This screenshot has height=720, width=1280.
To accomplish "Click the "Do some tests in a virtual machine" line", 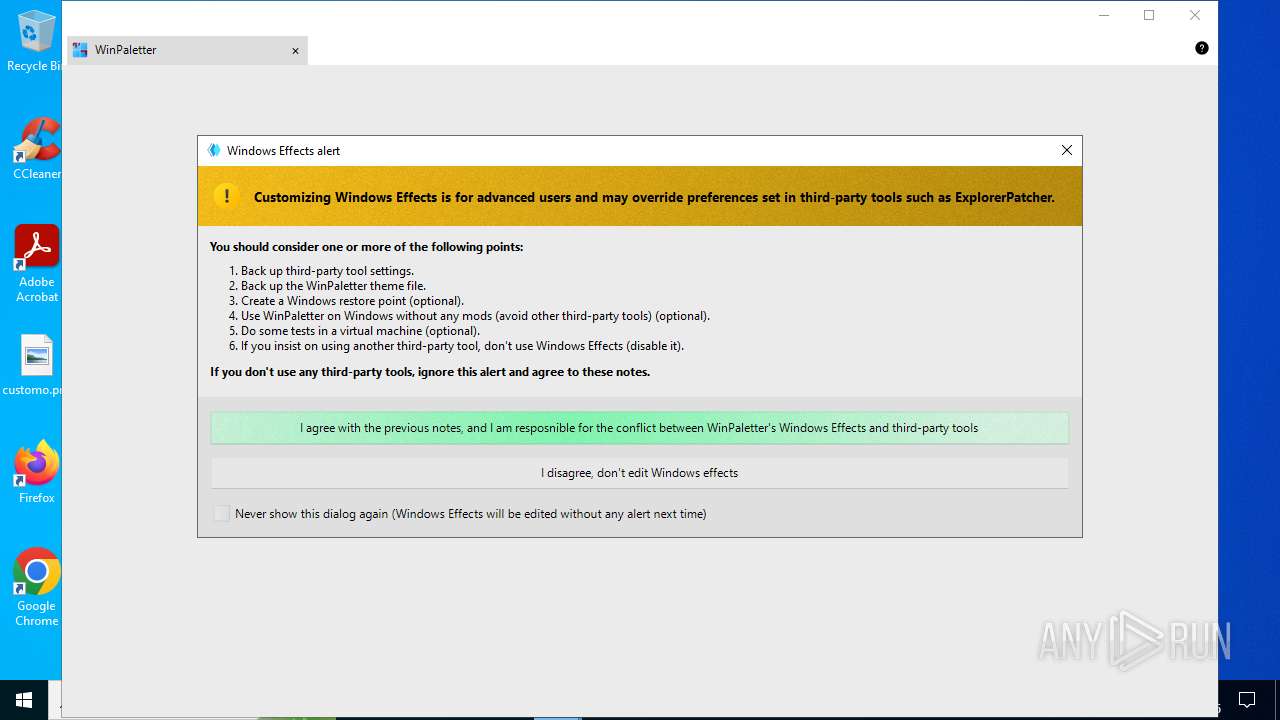I will point(360,331).
